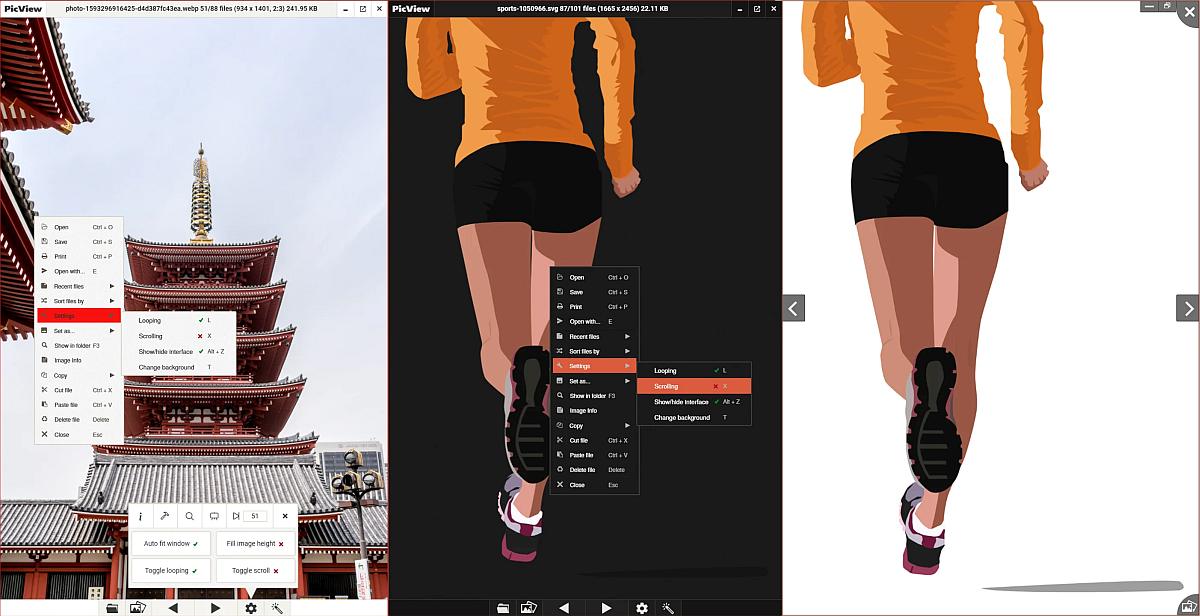
Task: Open the image info icon in settings popup
Action: (x=140, y=517)
